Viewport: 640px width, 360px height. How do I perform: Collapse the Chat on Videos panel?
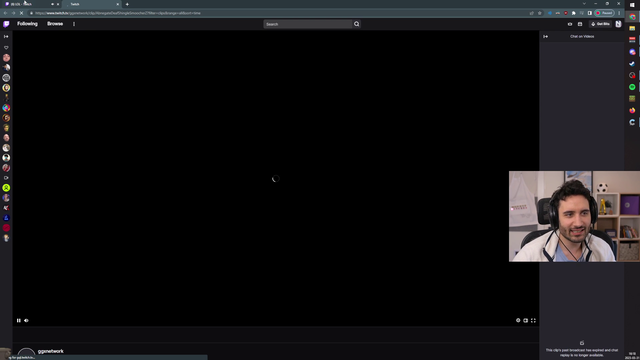(x=545, y=37)
